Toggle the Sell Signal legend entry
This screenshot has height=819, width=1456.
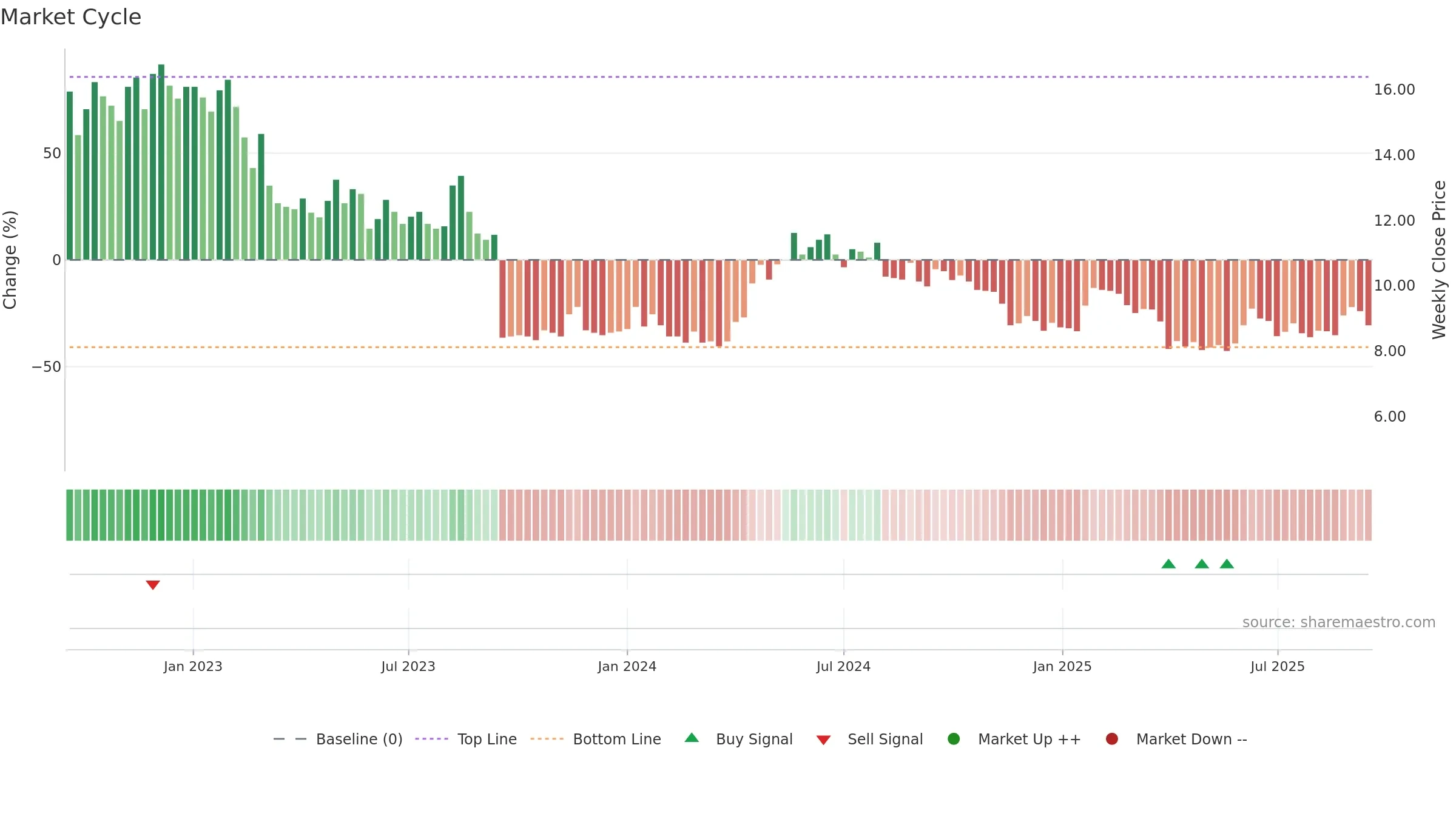[x=869, y=739]
